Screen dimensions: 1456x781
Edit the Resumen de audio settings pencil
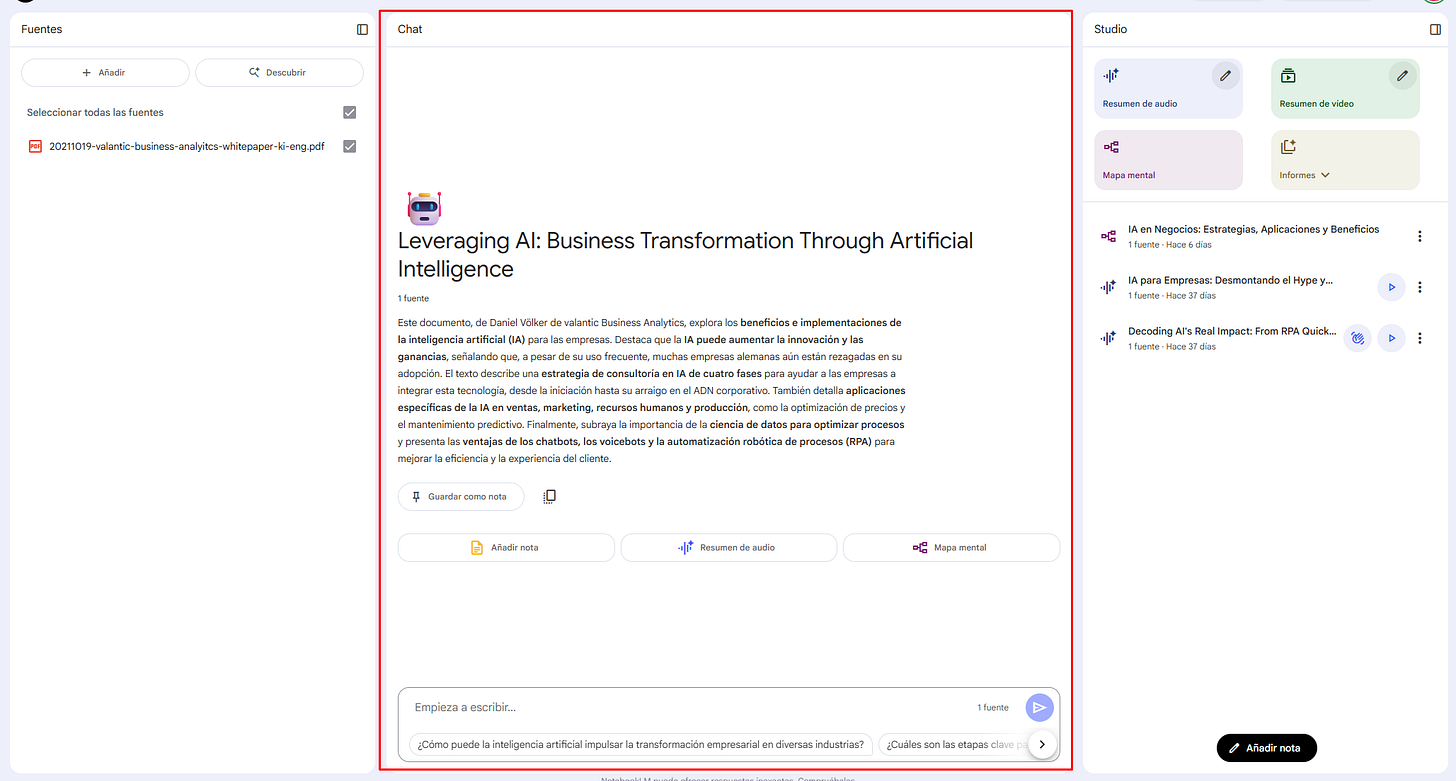(1225, 75)
